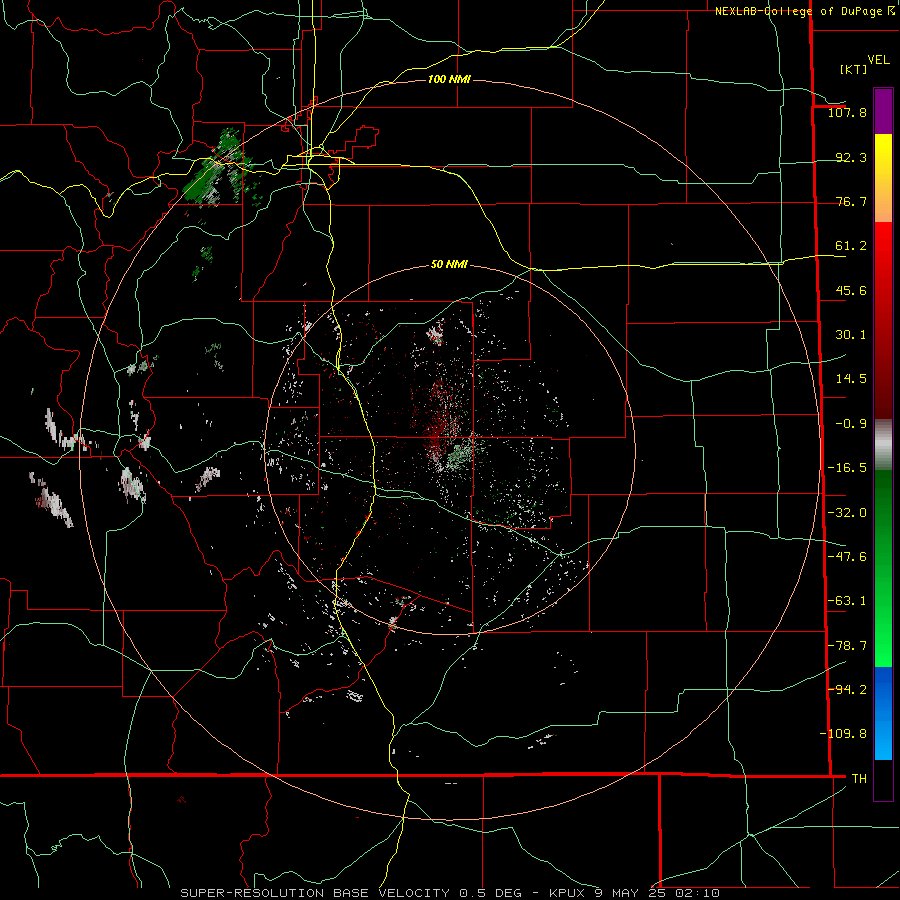Click the 92.3 scale value

(851, 157)
